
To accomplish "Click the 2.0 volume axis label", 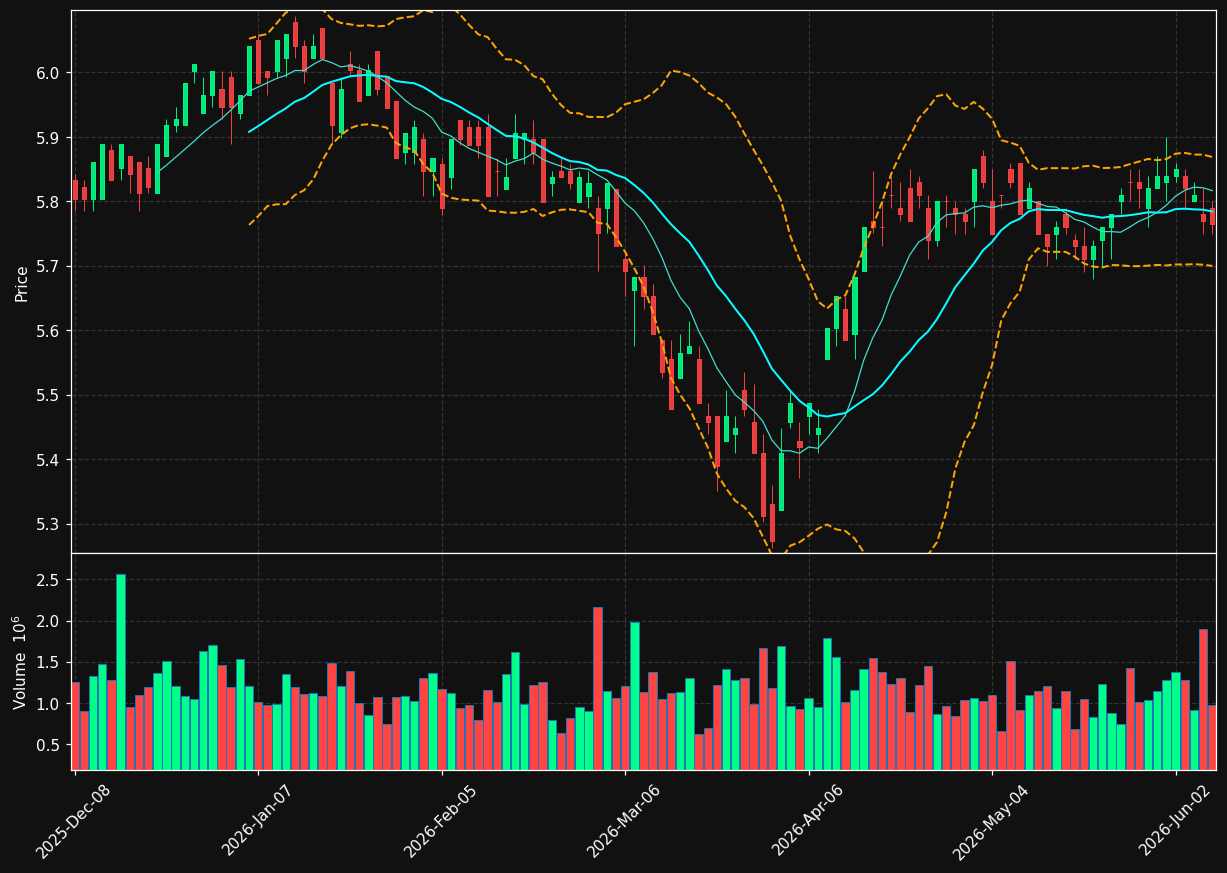I will point(49,621).
